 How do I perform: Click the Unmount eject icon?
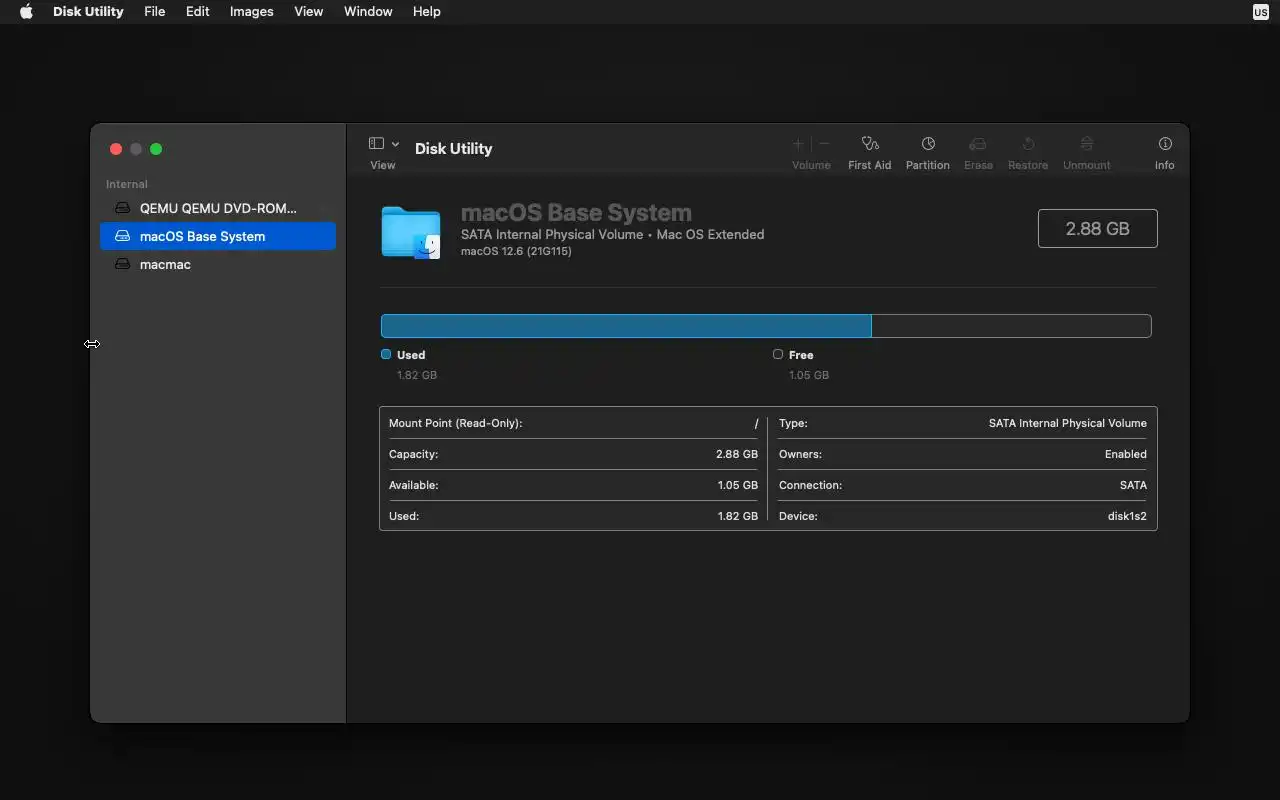pyautogui.click(x=1087, y=144)
